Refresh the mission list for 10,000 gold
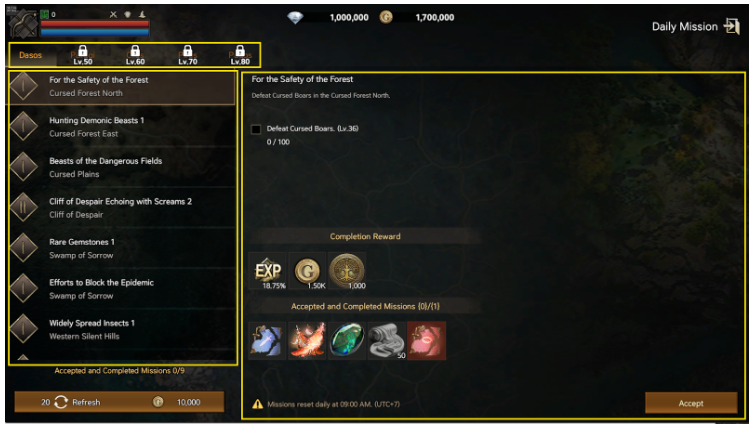The image size is (750, 429). coord(119,402)
